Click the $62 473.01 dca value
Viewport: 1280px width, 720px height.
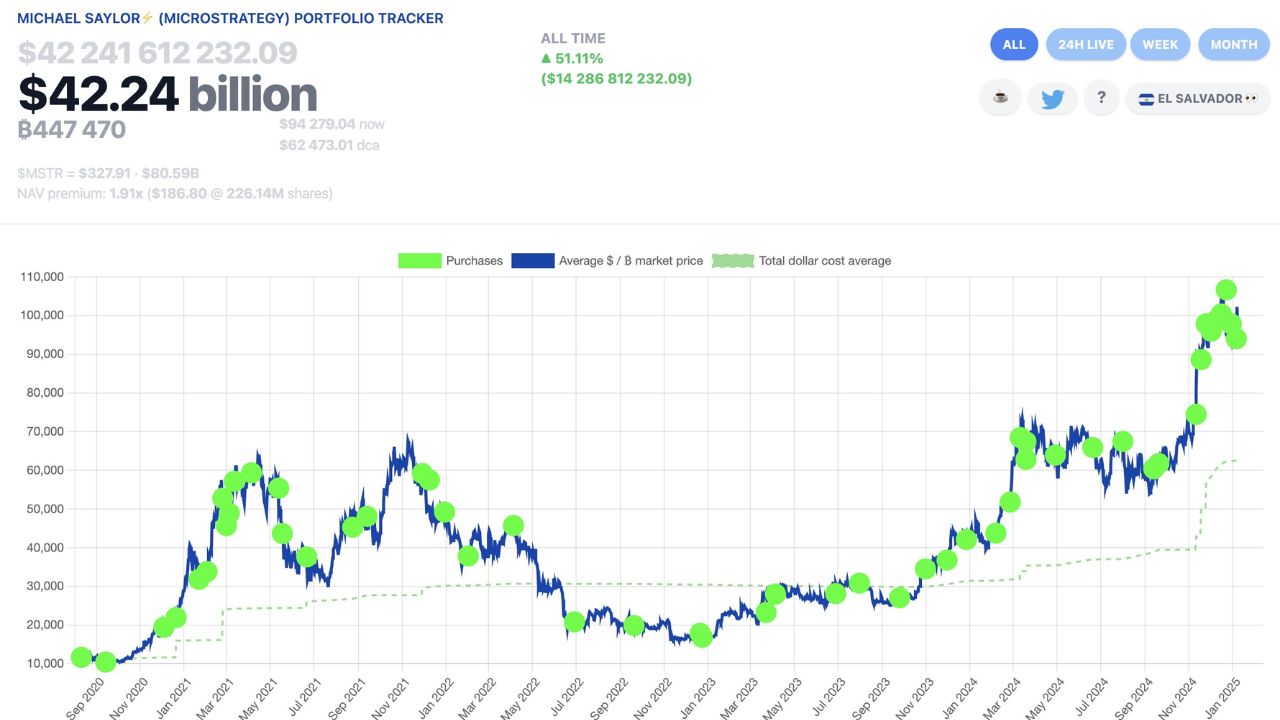tap(329, 145)
